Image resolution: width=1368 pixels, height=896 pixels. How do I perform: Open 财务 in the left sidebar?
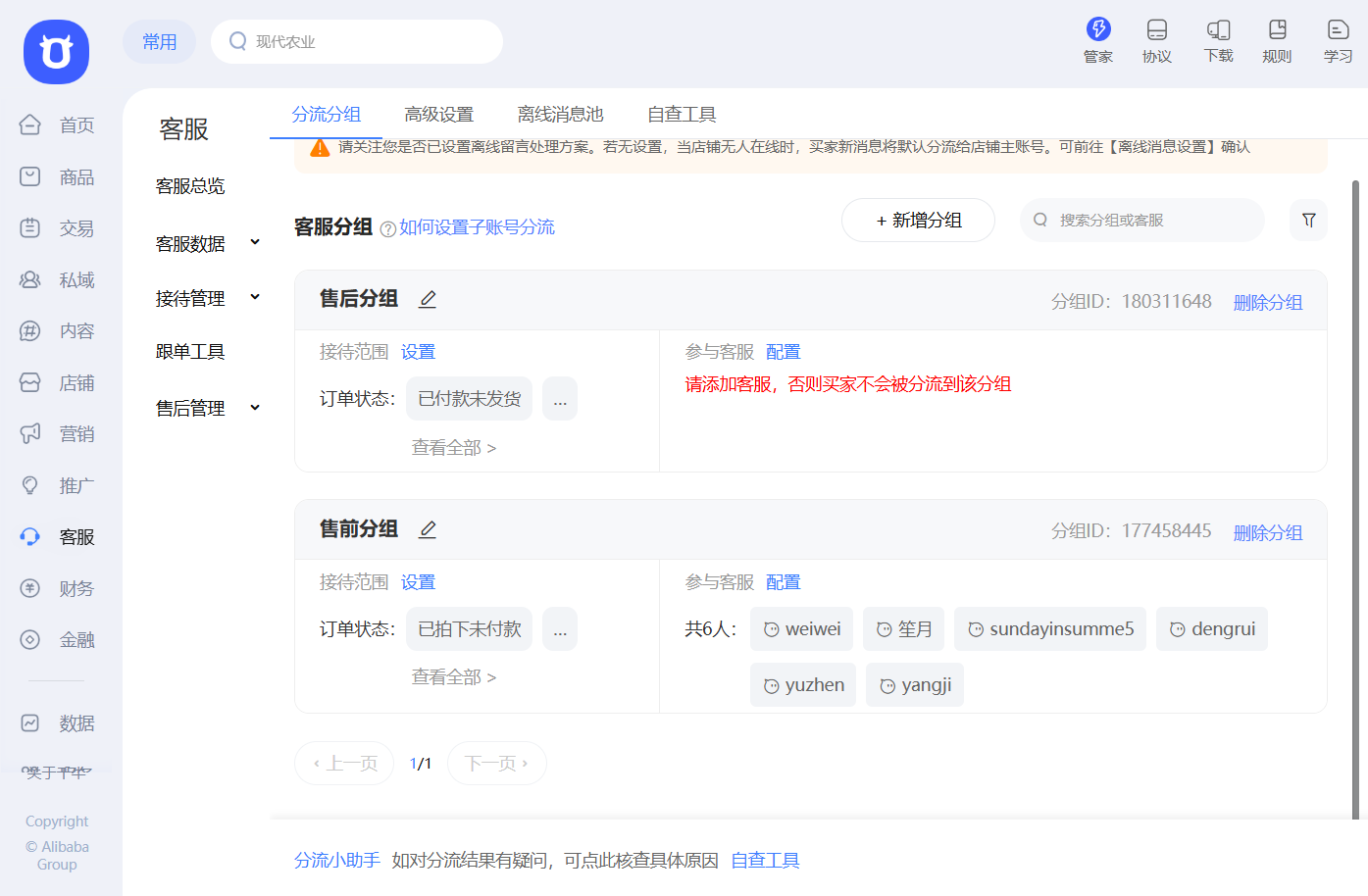[x=57, y=589]
